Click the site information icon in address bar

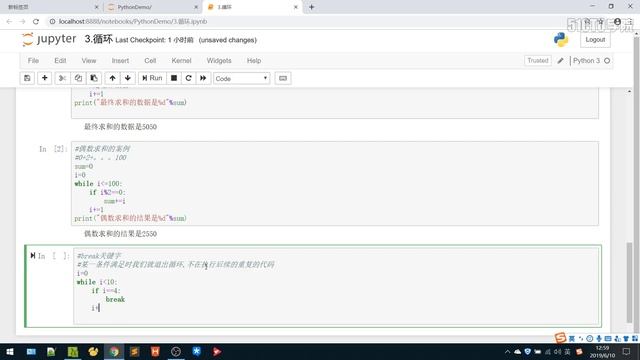[52, 21]
